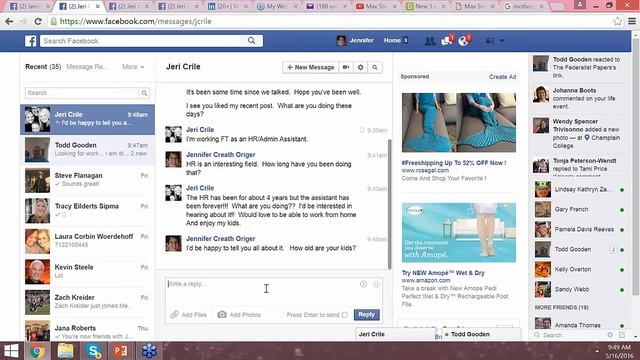Switch to the YouTube Max St... browser tab
Image resolution: width=640 pixels, height=360 pixels.
click(375, 6)
